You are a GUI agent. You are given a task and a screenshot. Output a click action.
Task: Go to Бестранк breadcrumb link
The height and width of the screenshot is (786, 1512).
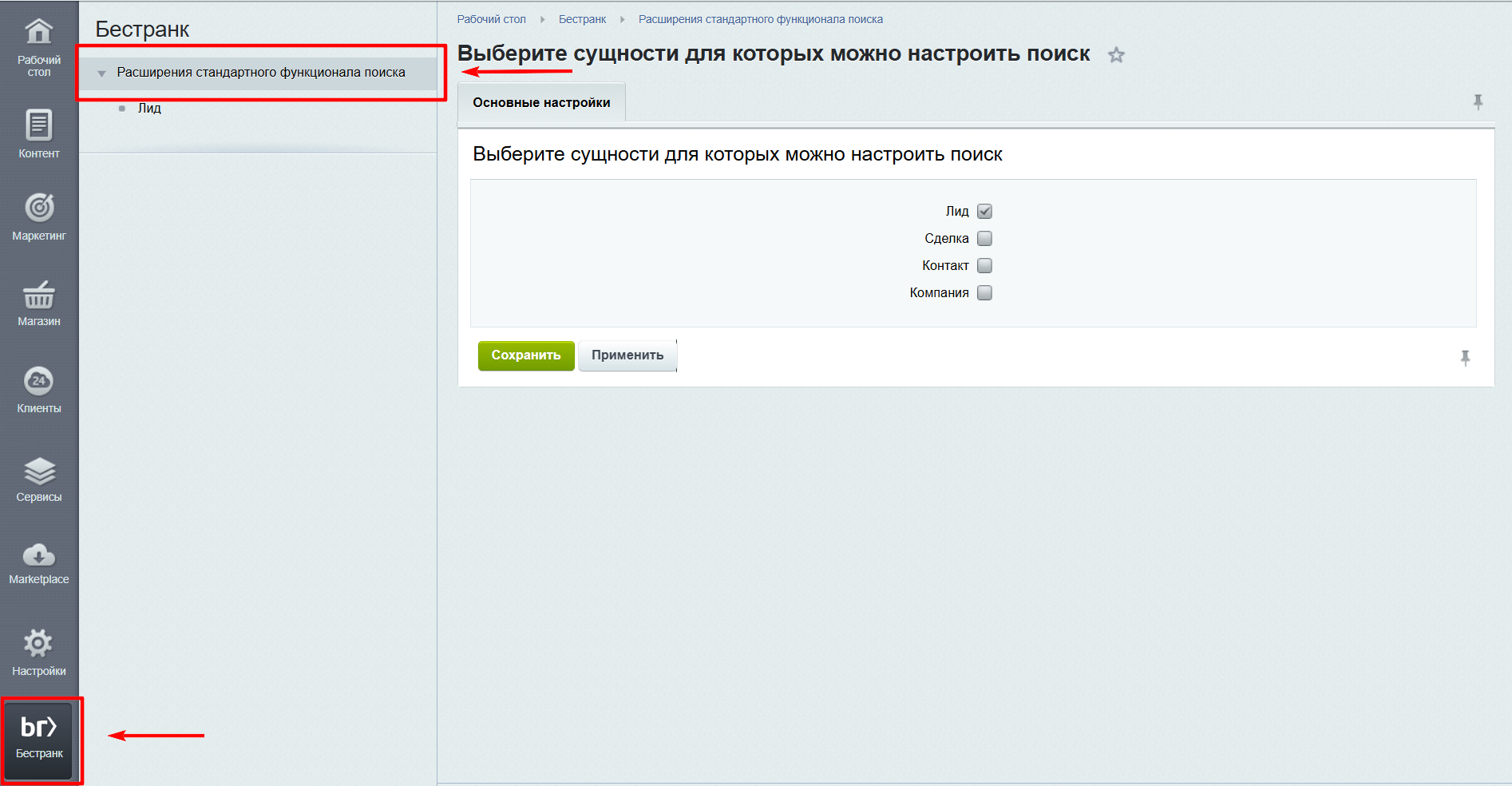pyautogui.click(x=582, y=19)
